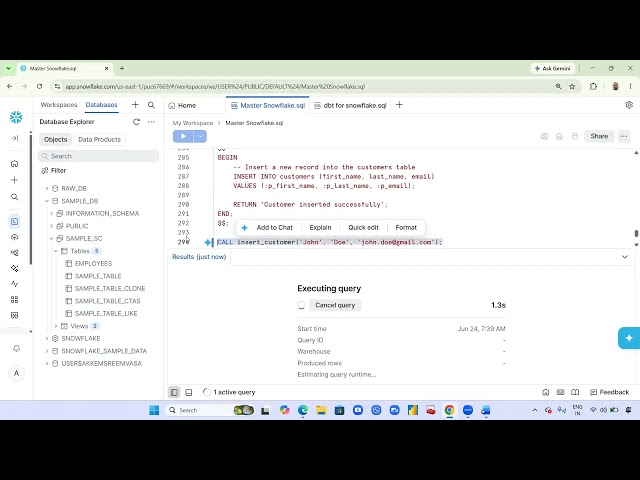Viewport: 640px width, 480px height.
Task: Click 1 active query indicator
Action: (x=229, y=392)
